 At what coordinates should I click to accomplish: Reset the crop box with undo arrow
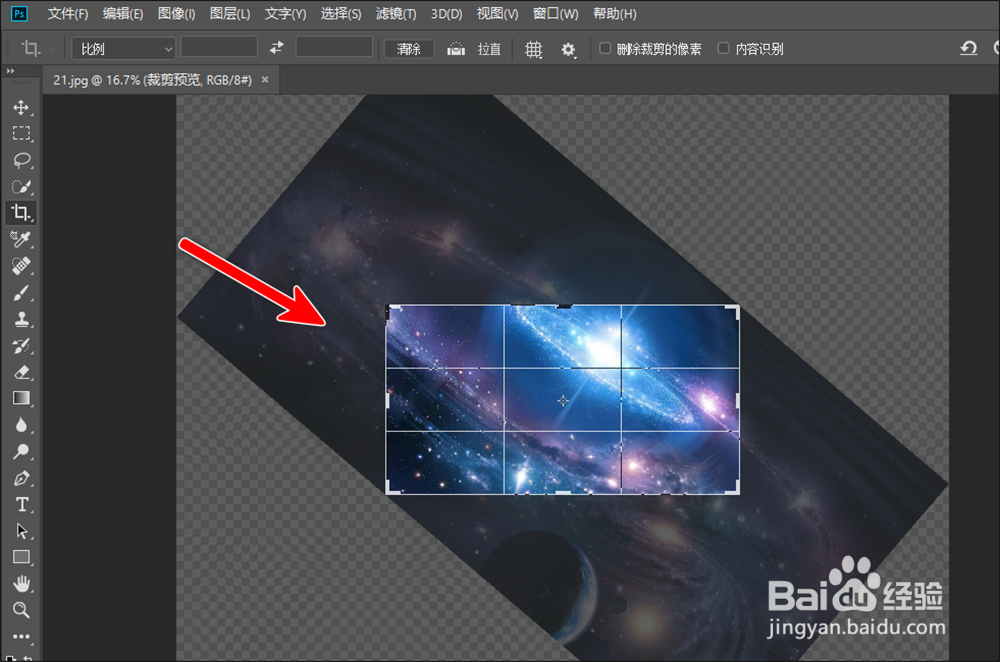click(x=969, y=48)
